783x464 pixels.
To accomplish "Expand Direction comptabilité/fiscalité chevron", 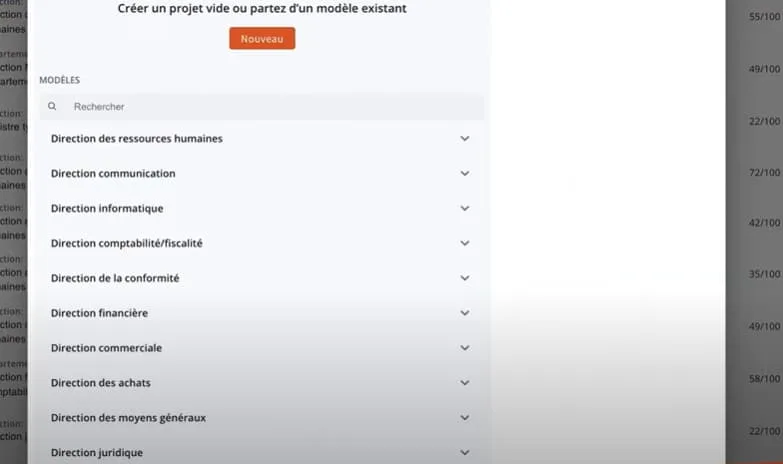I will pyautogui.click(x=465, y=243).
